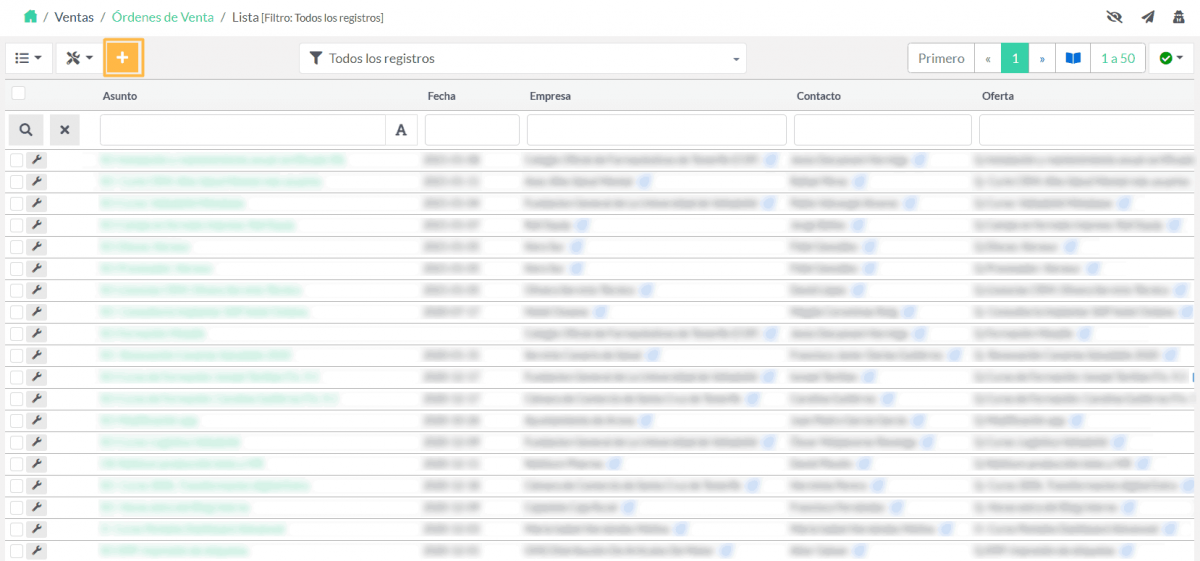This screenshot has width=1200, height=561.
Task: Open the list view options dropdown
Action: [29, 58]
